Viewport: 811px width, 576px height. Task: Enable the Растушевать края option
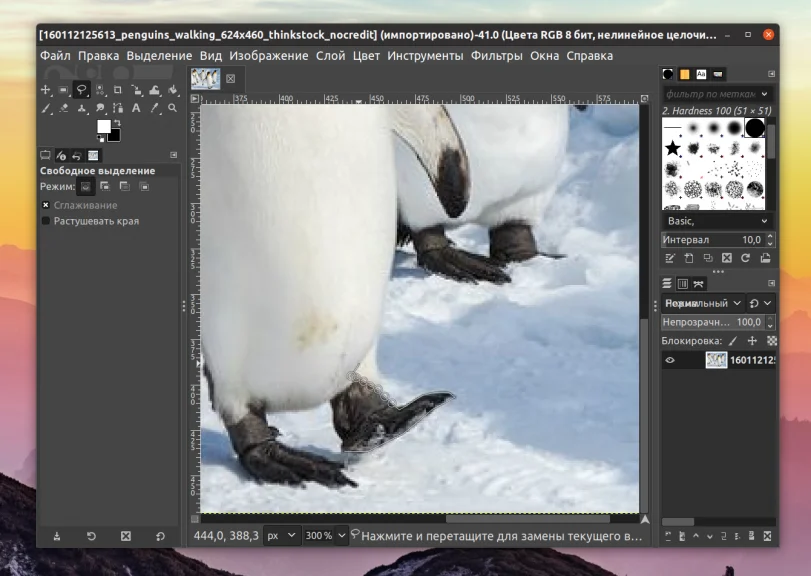tap(46, 221)
